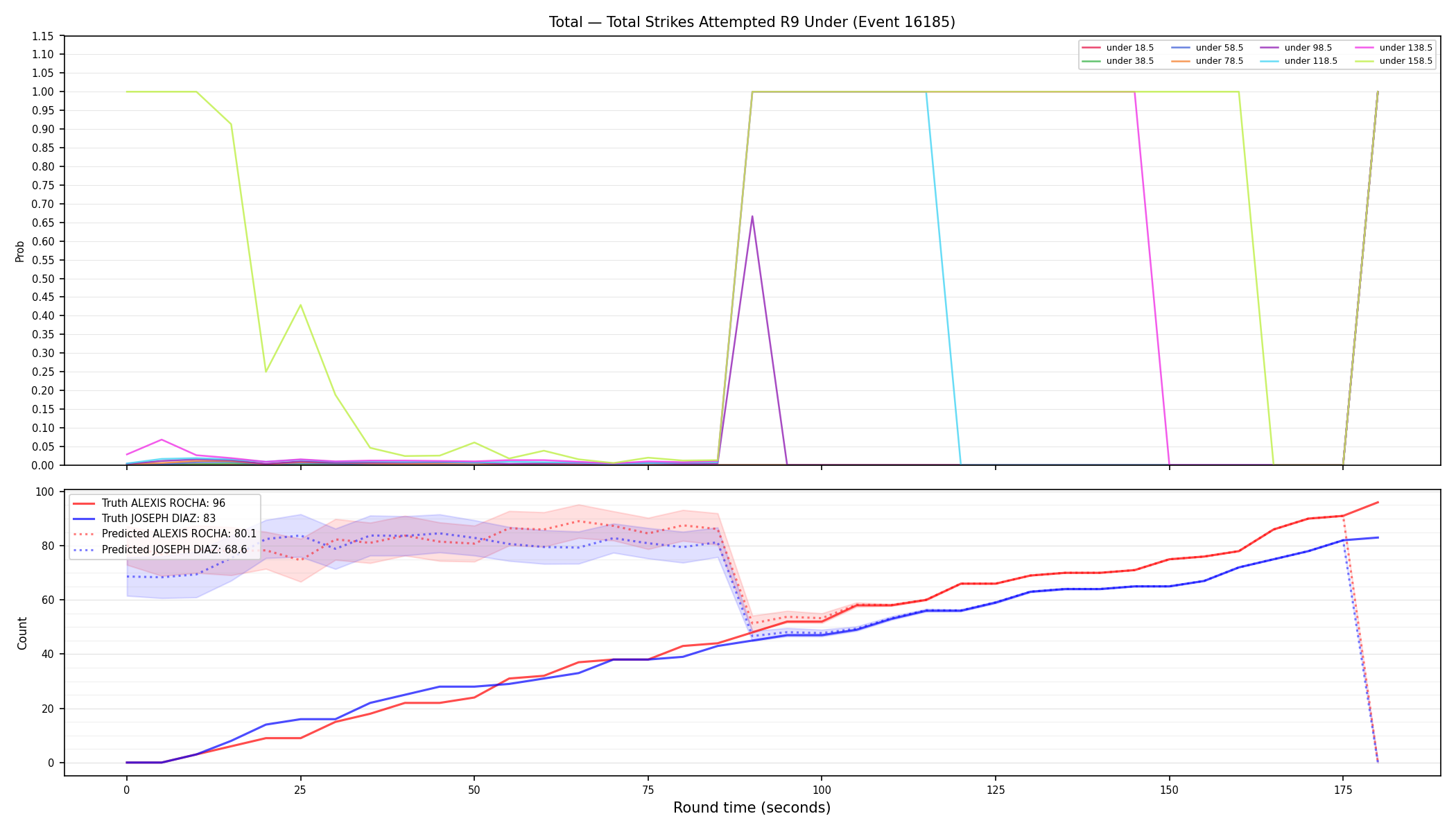The width and height of the screenshot is (1456, 832).
Task: Select the 'under 38.5' legend entry
Action: pyautogui.click(x=1118, y=61)
